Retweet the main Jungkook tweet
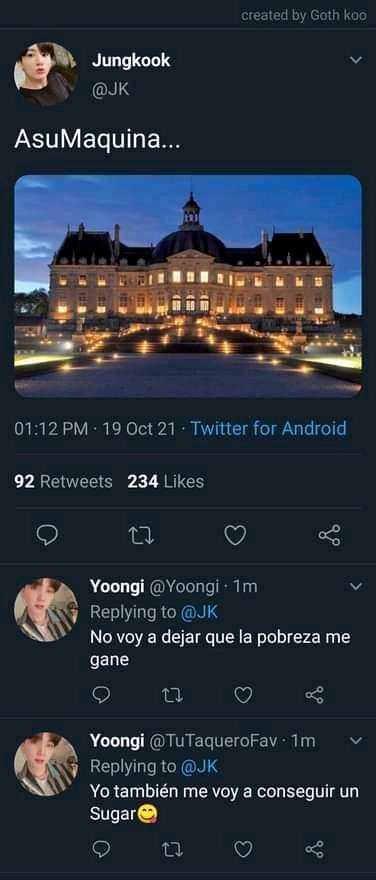The width and height of the screenshot is (376, 880). pyautogui.click(x=141, y=536)
